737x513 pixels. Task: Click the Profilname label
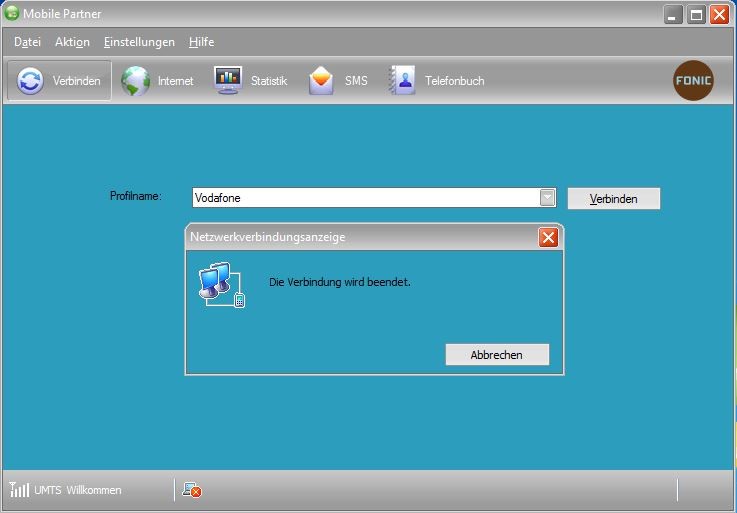(136, 196)
